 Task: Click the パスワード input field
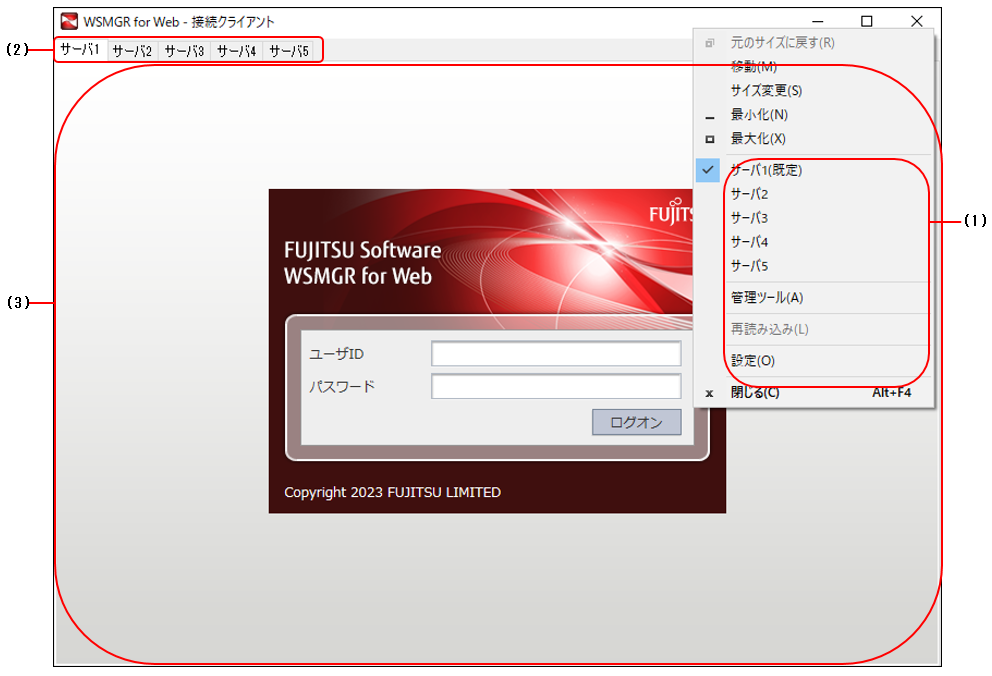pos(556,386)
